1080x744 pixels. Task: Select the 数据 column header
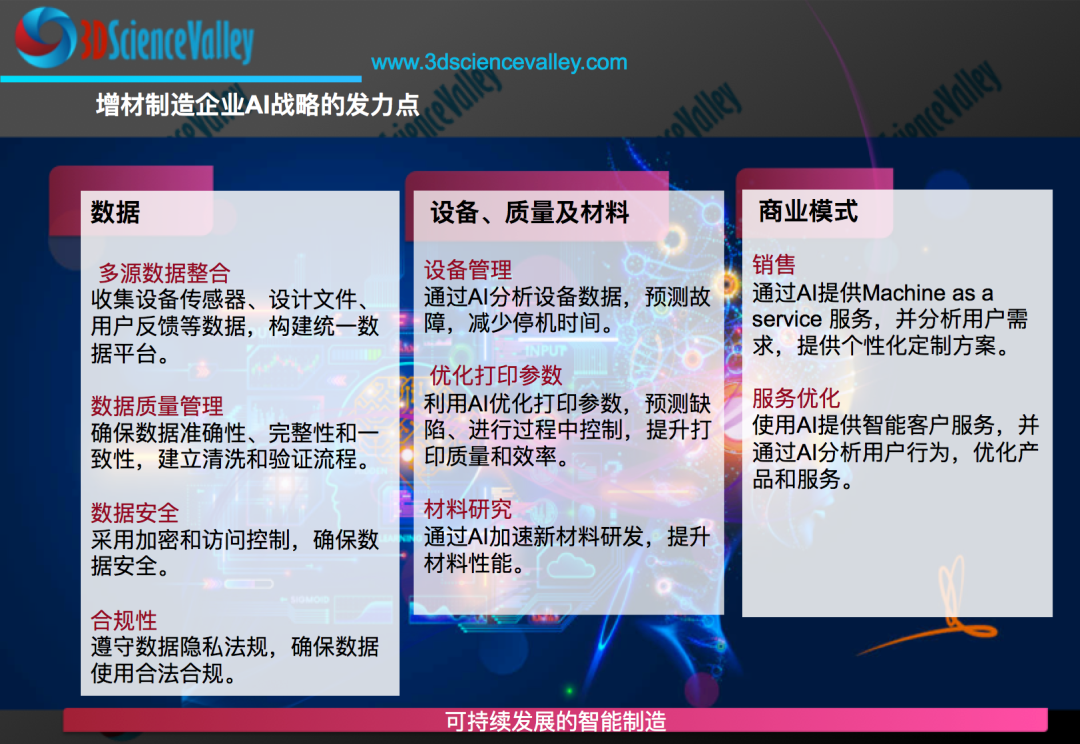115,211
